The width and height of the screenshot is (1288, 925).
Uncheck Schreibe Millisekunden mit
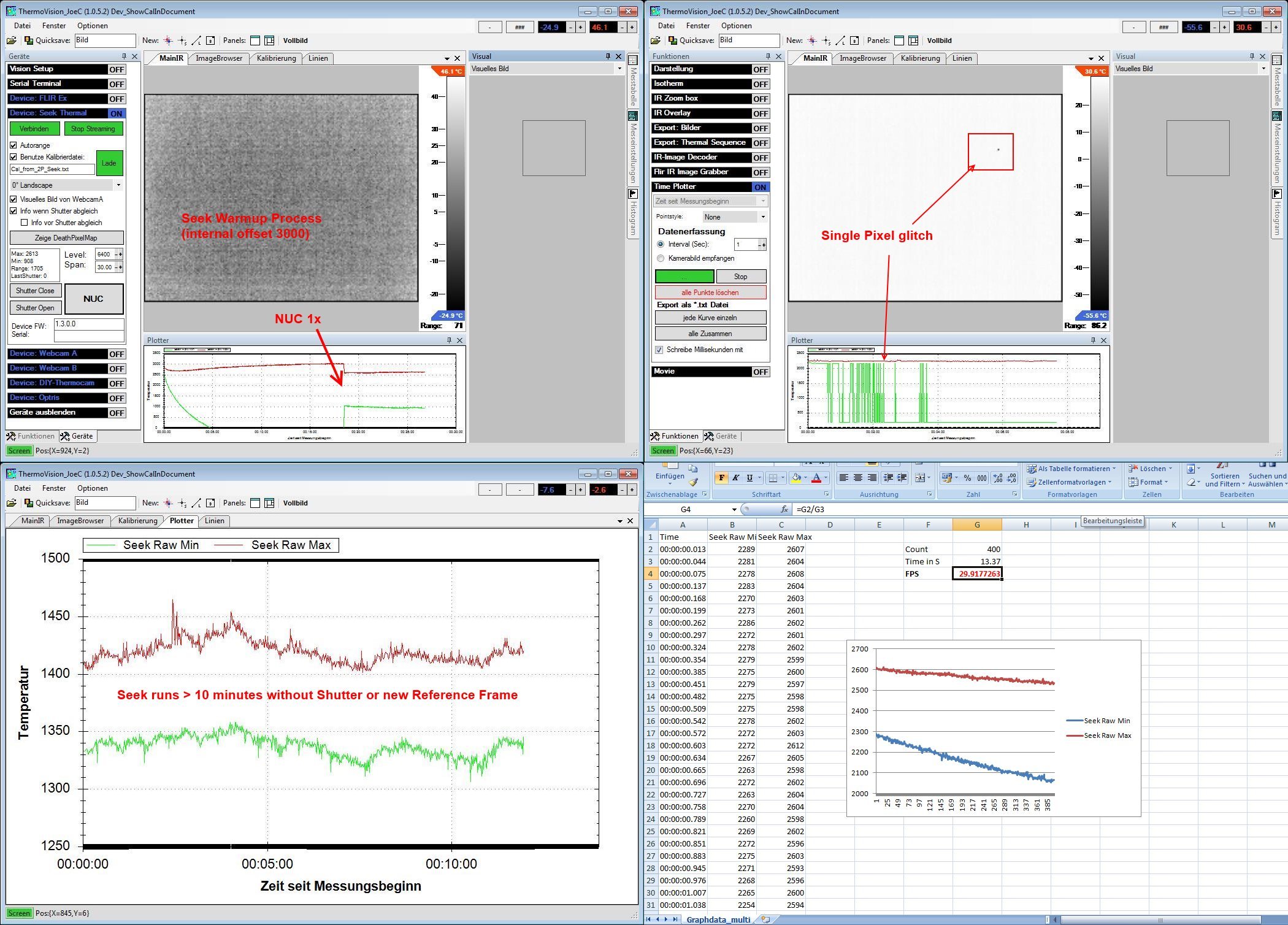pos(659,350)
